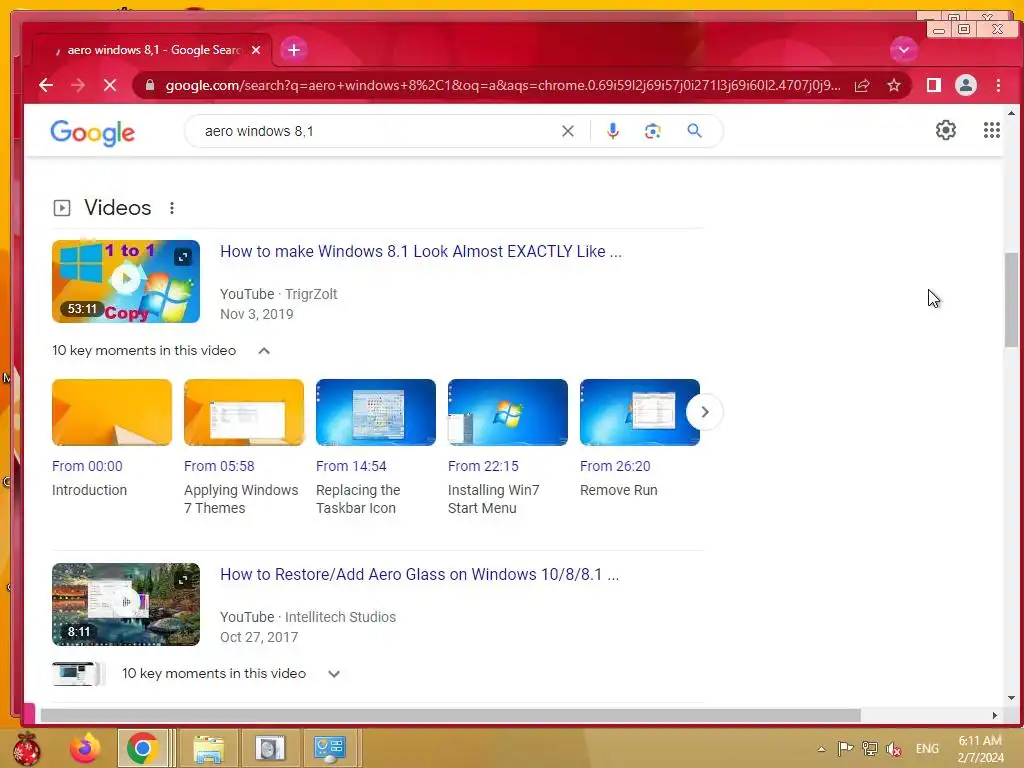Open the tab search dropdown arrow

coord(904,50)
